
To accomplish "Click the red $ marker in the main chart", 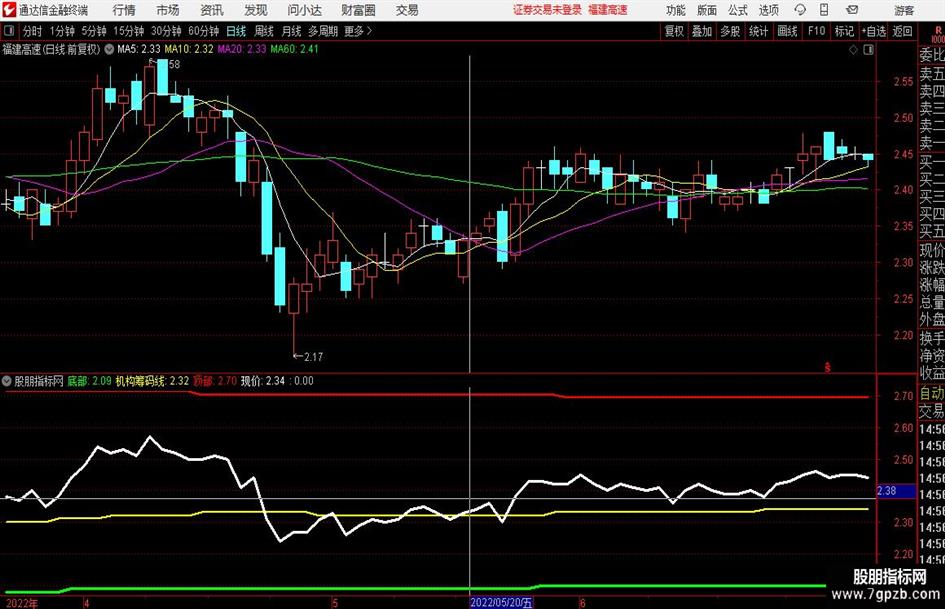I will point(827,367).
